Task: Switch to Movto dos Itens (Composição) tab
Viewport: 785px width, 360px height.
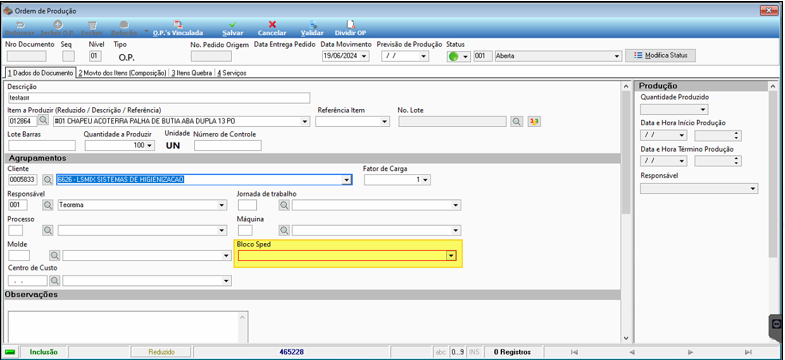Action: click(x=122, y=73)
